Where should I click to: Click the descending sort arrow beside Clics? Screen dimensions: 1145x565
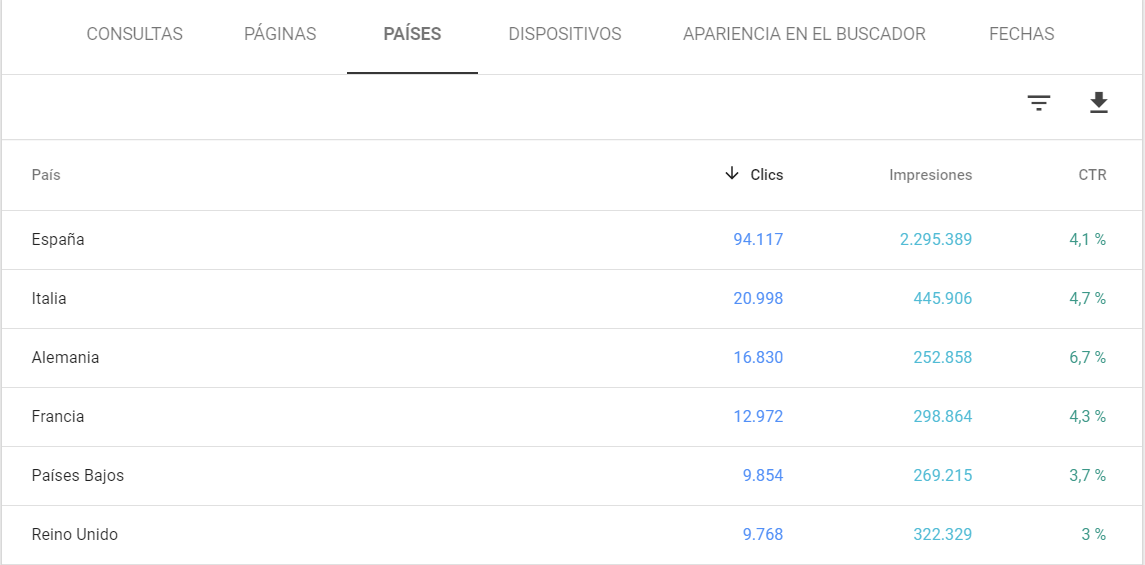pos(732,174)
